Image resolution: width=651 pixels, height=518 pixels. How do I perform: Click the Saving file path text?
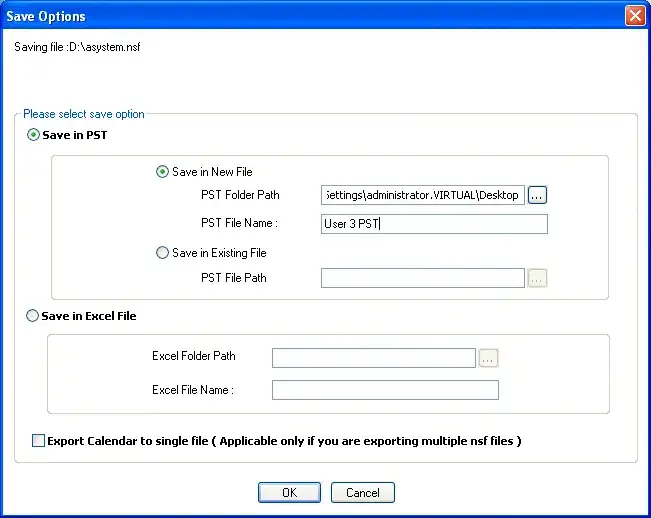(77, 47)
